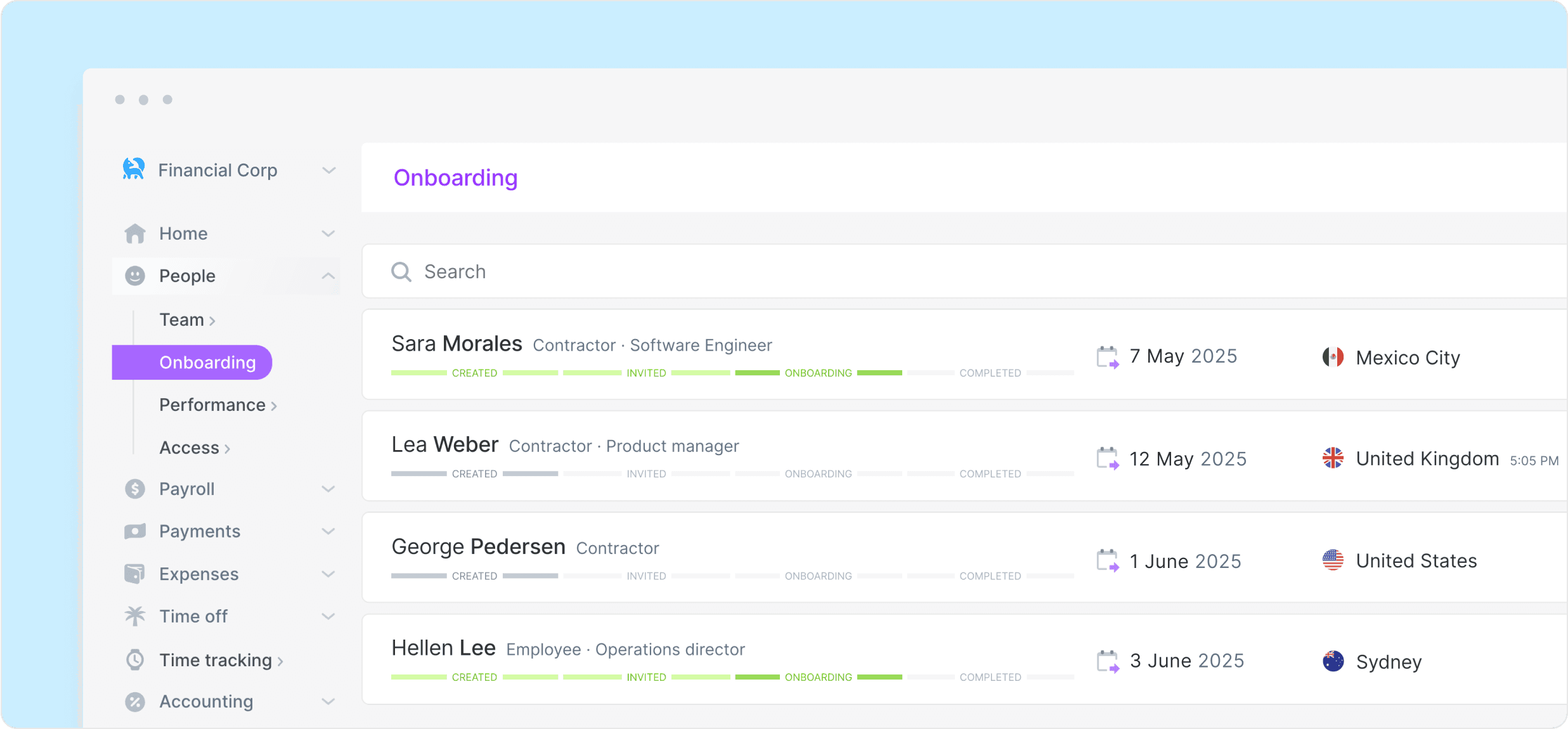Expand the Payroll section chevron

click(x=328, y=489)
